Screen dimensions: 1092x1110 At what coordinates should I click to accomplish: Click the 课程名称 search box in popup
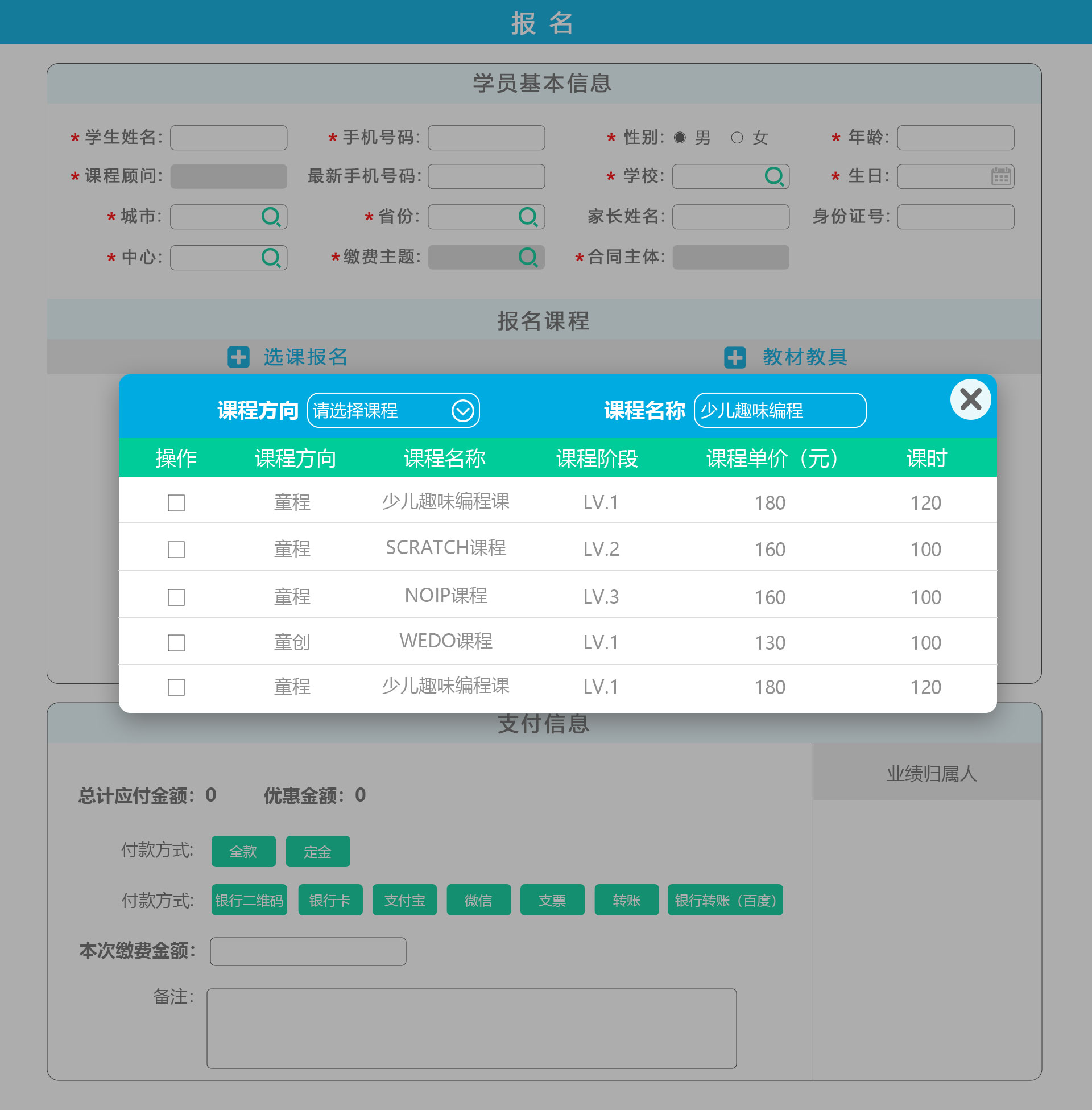(780, 411)
